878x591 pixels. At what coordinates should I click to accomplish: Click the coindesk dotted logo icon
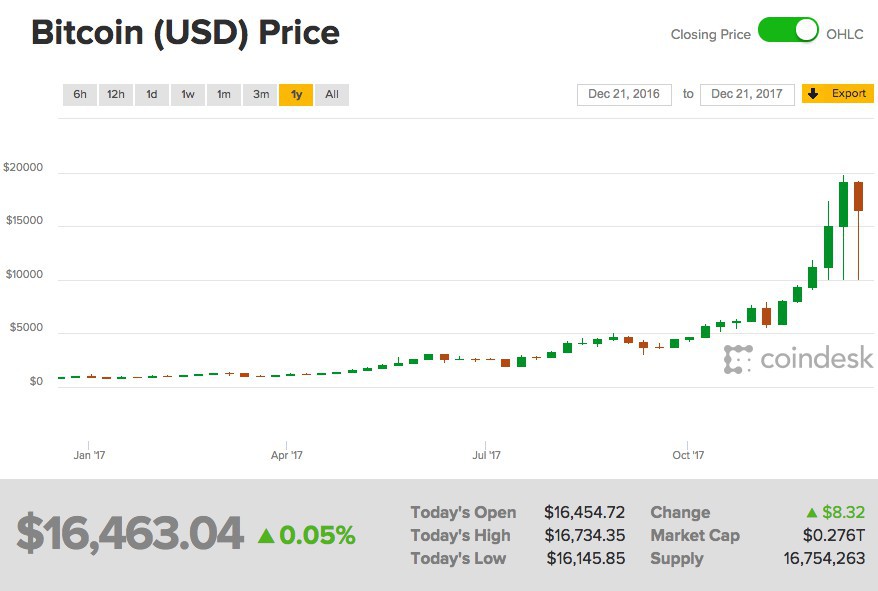click(x=737, y=357)
